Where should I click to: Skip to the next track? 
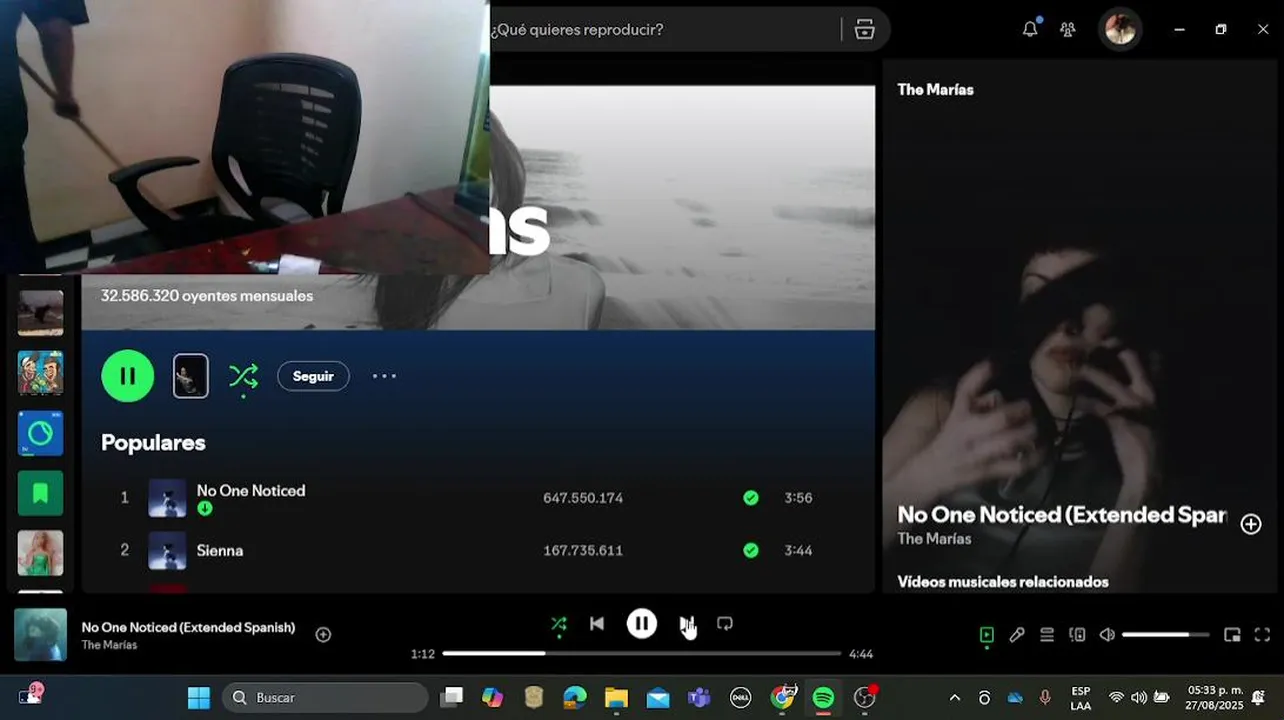pyautogui.click(x=686, y=624)
